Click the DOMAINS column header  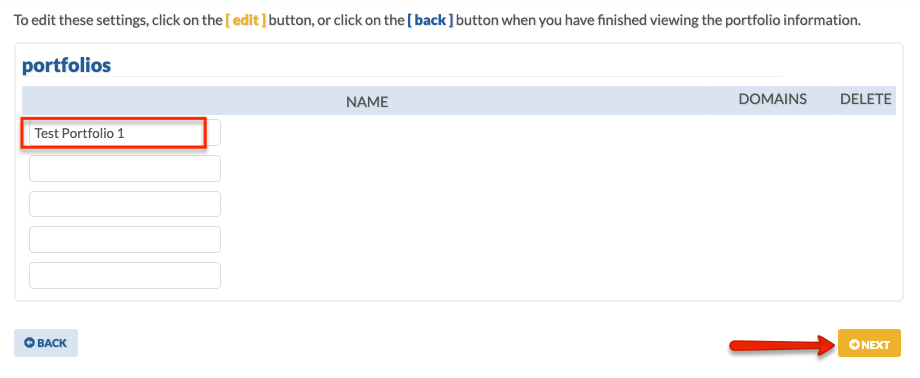coord(772,99)
